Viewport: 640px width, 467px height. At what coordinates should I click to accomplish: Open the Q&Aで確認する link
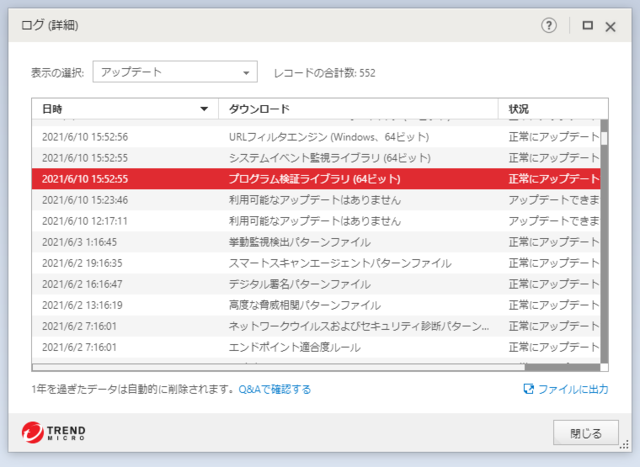coord(274,389)
